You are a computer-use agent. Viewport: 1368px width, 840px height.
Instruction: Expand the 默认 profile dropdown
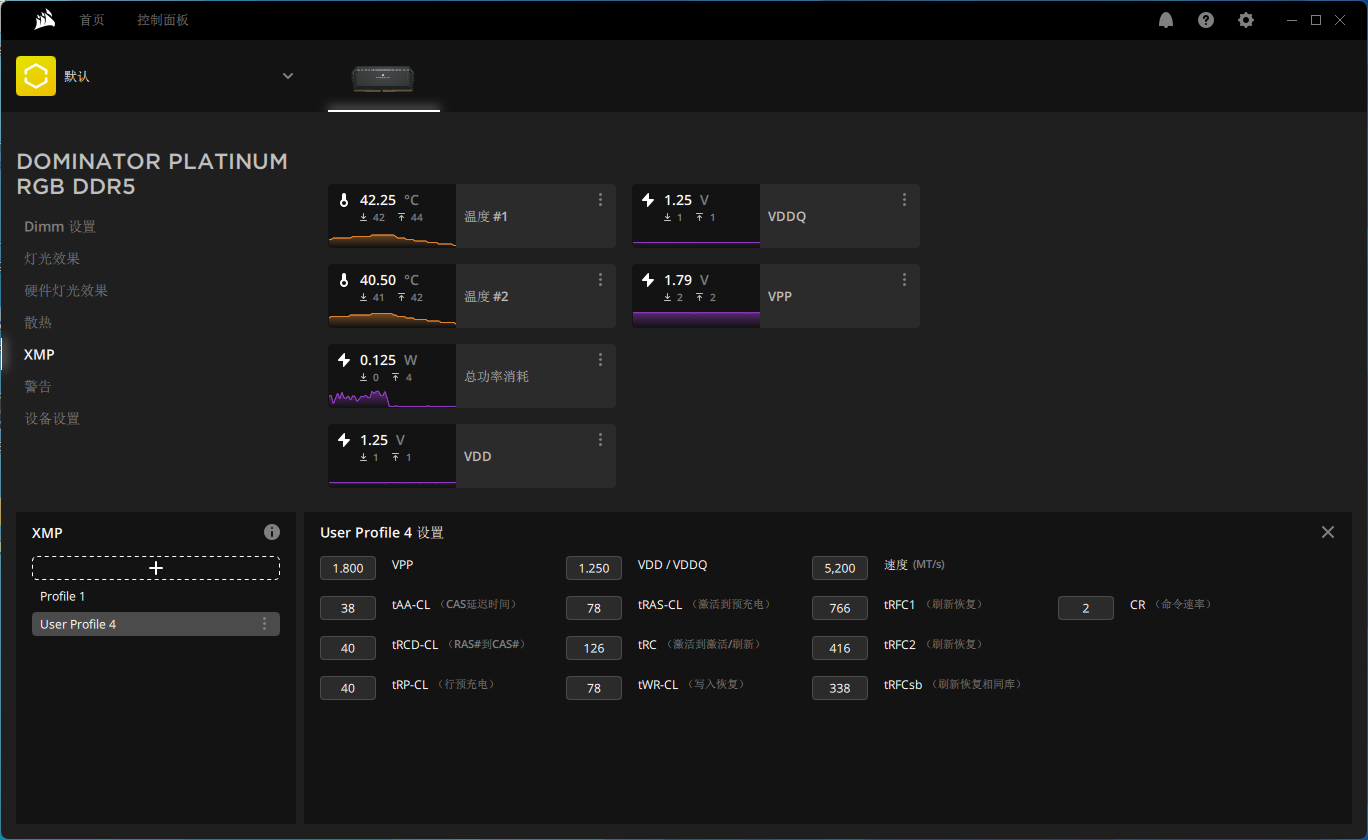(288, 76)
